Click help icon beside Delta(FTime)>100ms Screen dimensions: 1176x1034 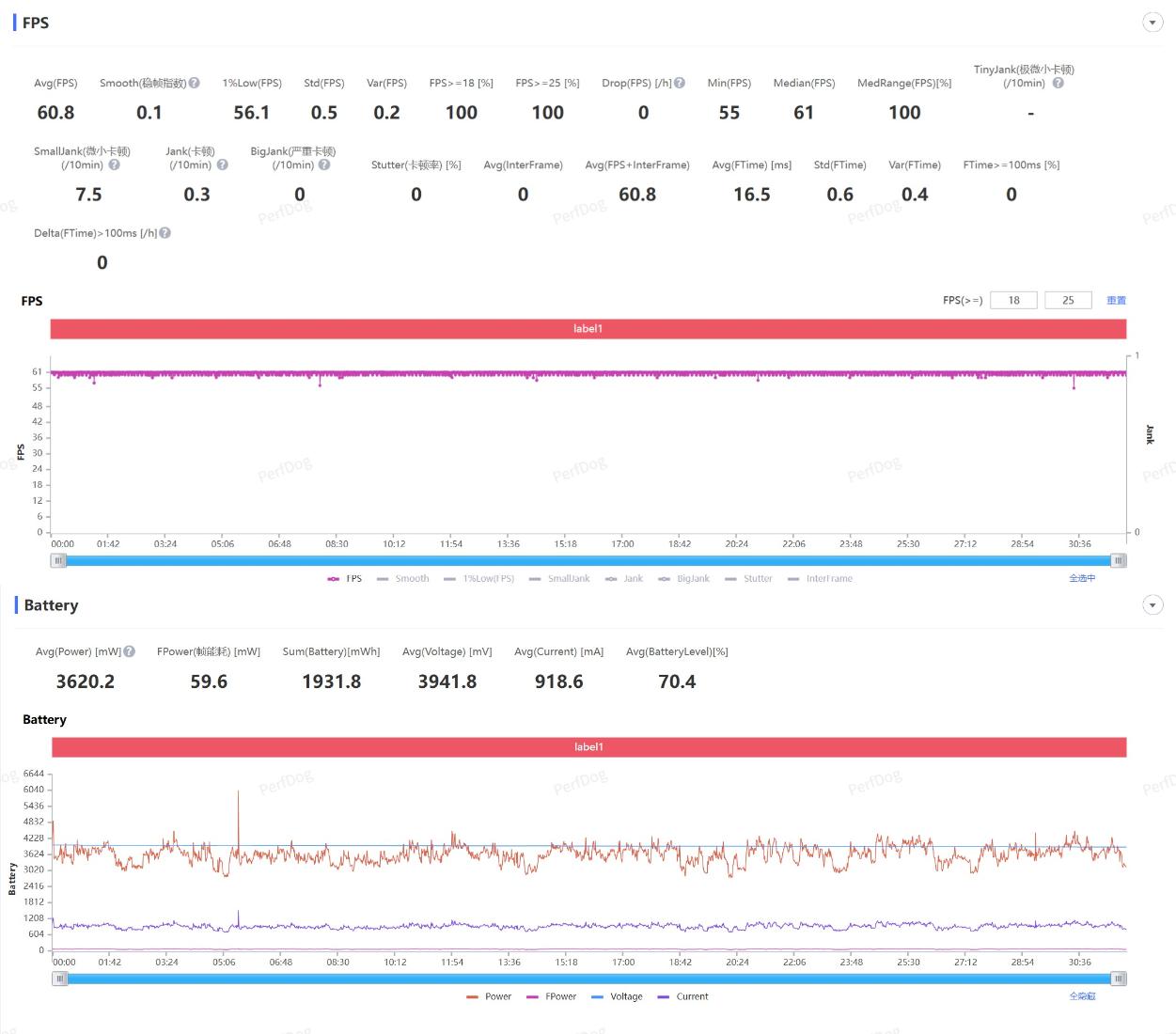[x=165, y=233]
